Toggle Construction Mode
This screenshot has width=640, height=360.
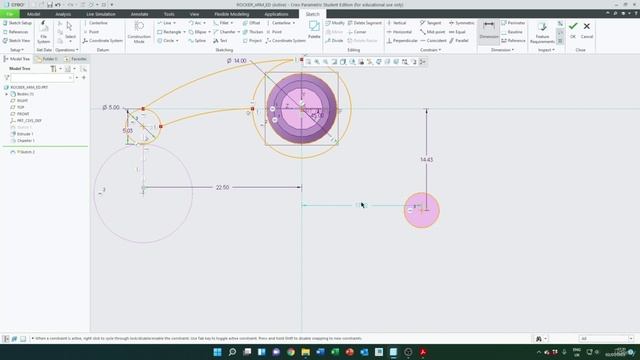[x=139, y=32]
